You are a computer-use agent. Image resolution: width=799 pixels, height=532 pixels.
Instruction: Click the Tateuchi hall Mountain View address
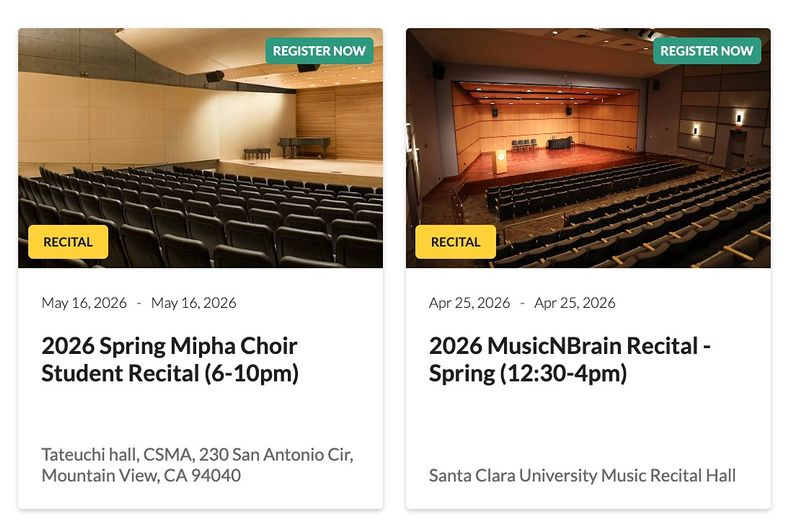pos(197,465)
